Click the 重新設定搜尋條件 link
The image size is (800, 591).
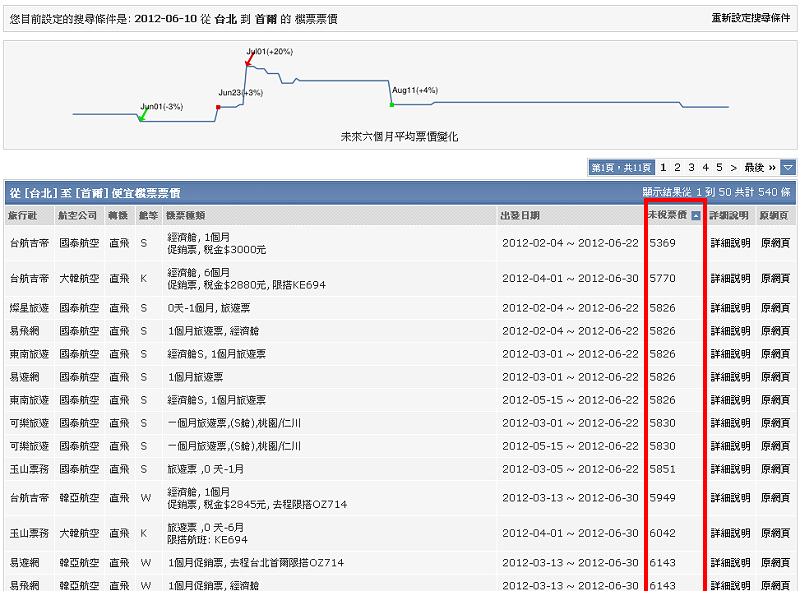(751, 18)
